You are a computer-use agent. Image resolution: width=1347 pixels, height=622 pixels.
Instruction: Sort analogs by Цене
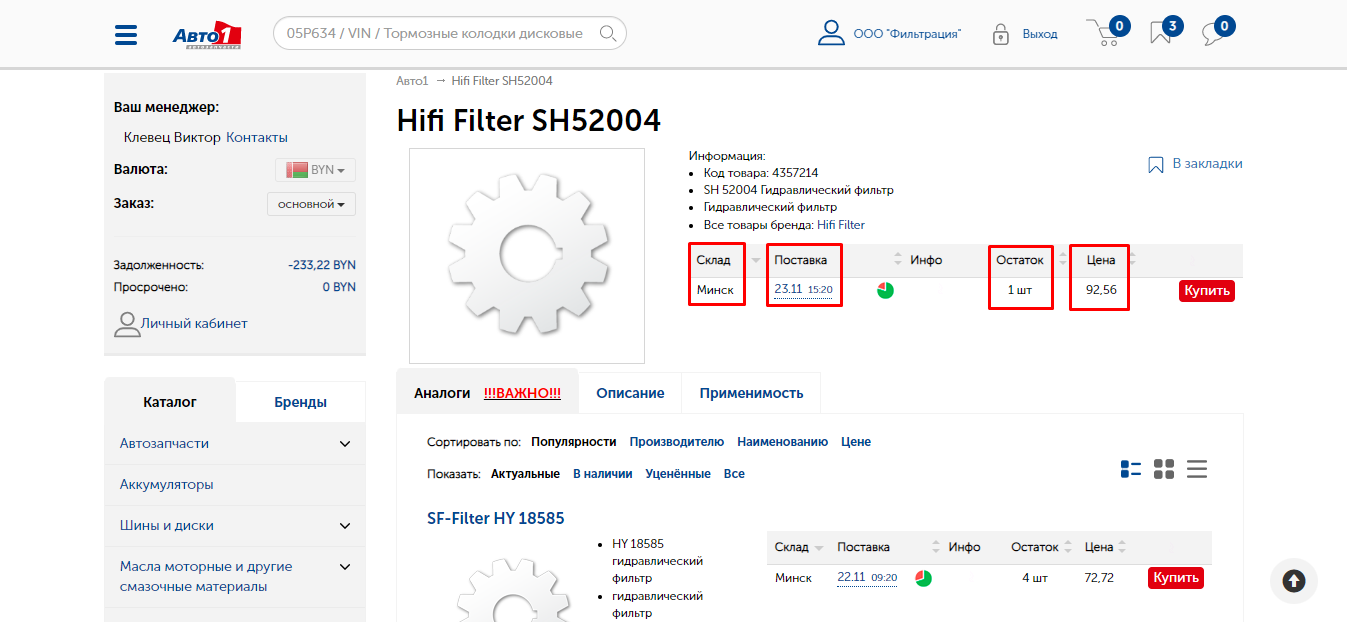(856, 442)
